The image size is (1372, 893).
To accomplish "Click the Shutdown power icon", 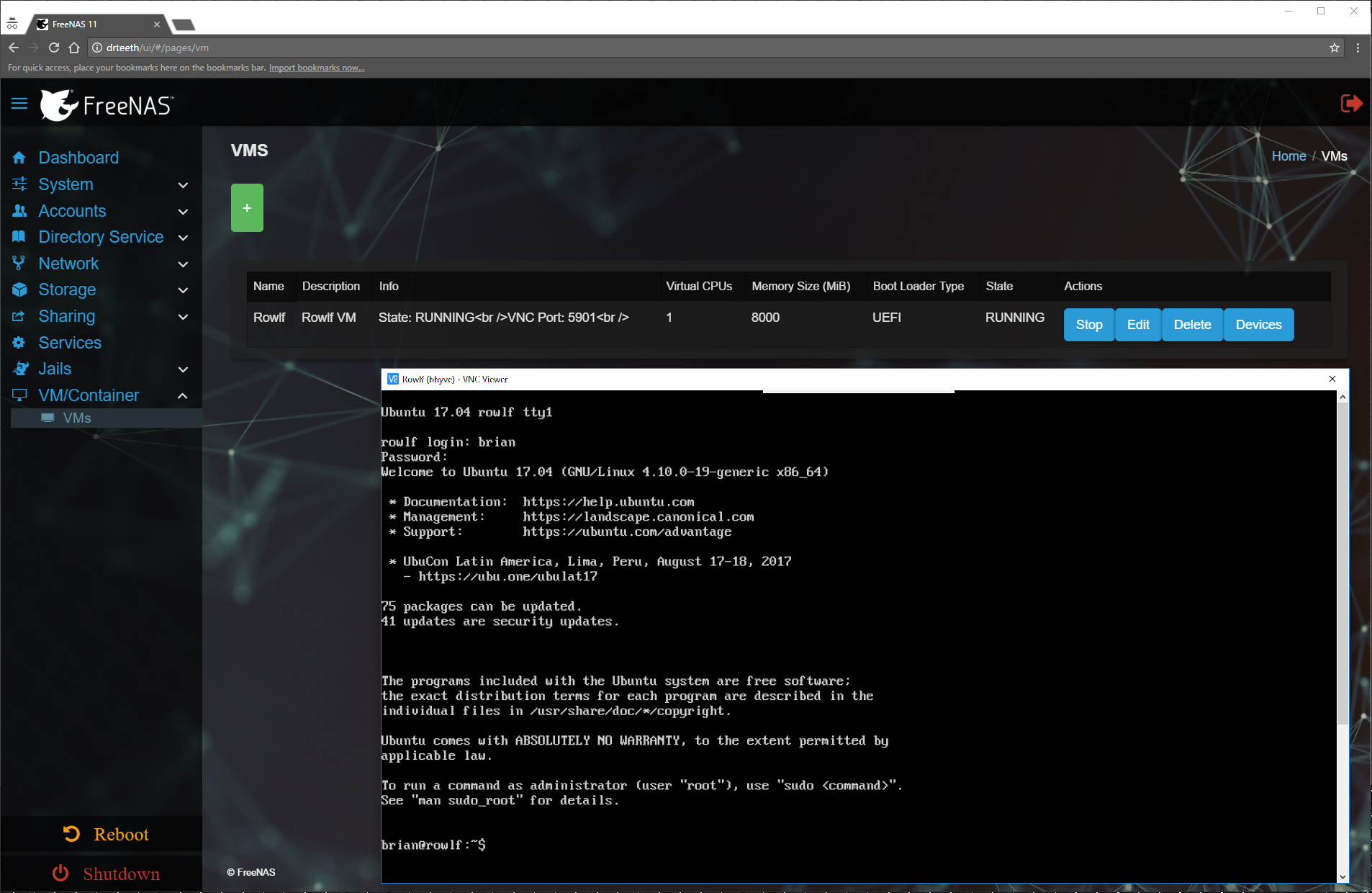I will coord(60,873).
